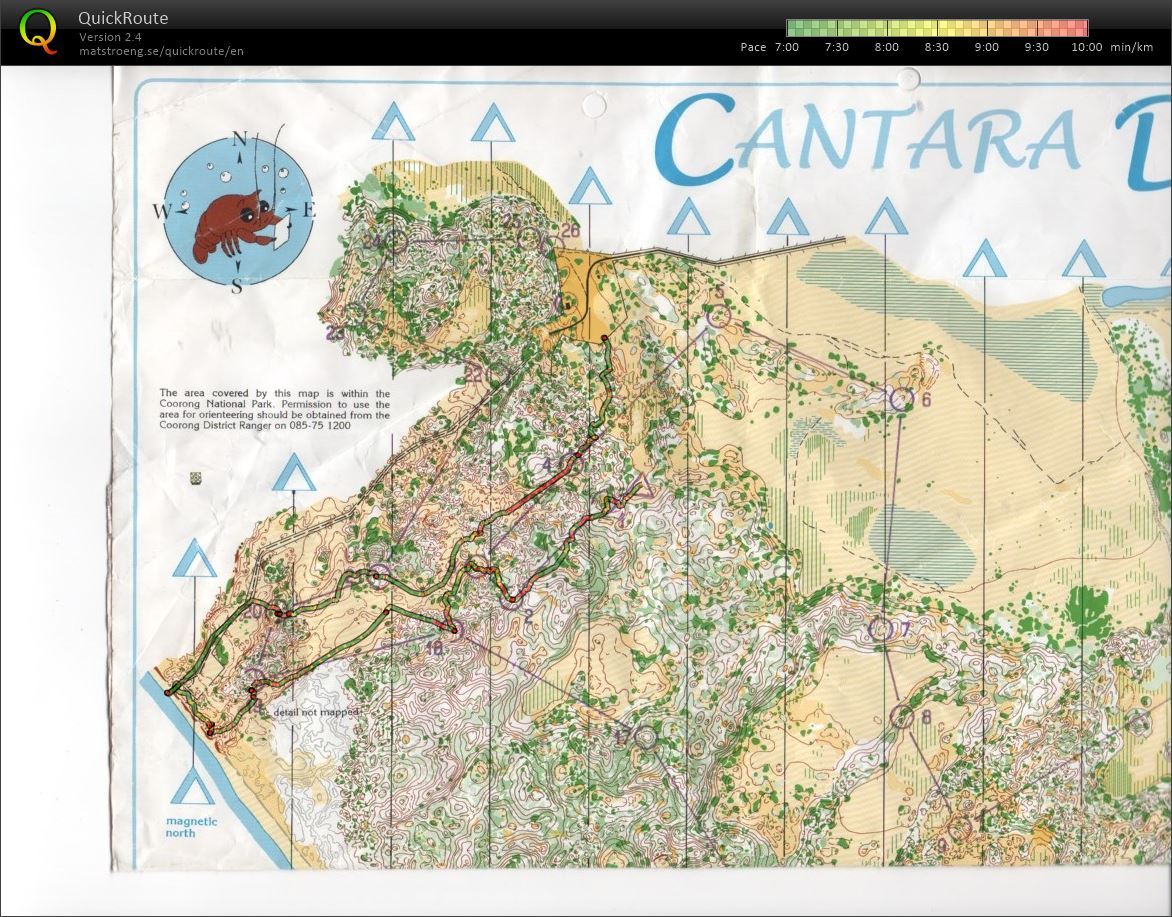Click the lobster compass rose emblem
This screenshot has width=1172, height=917.
pos(238,211)
